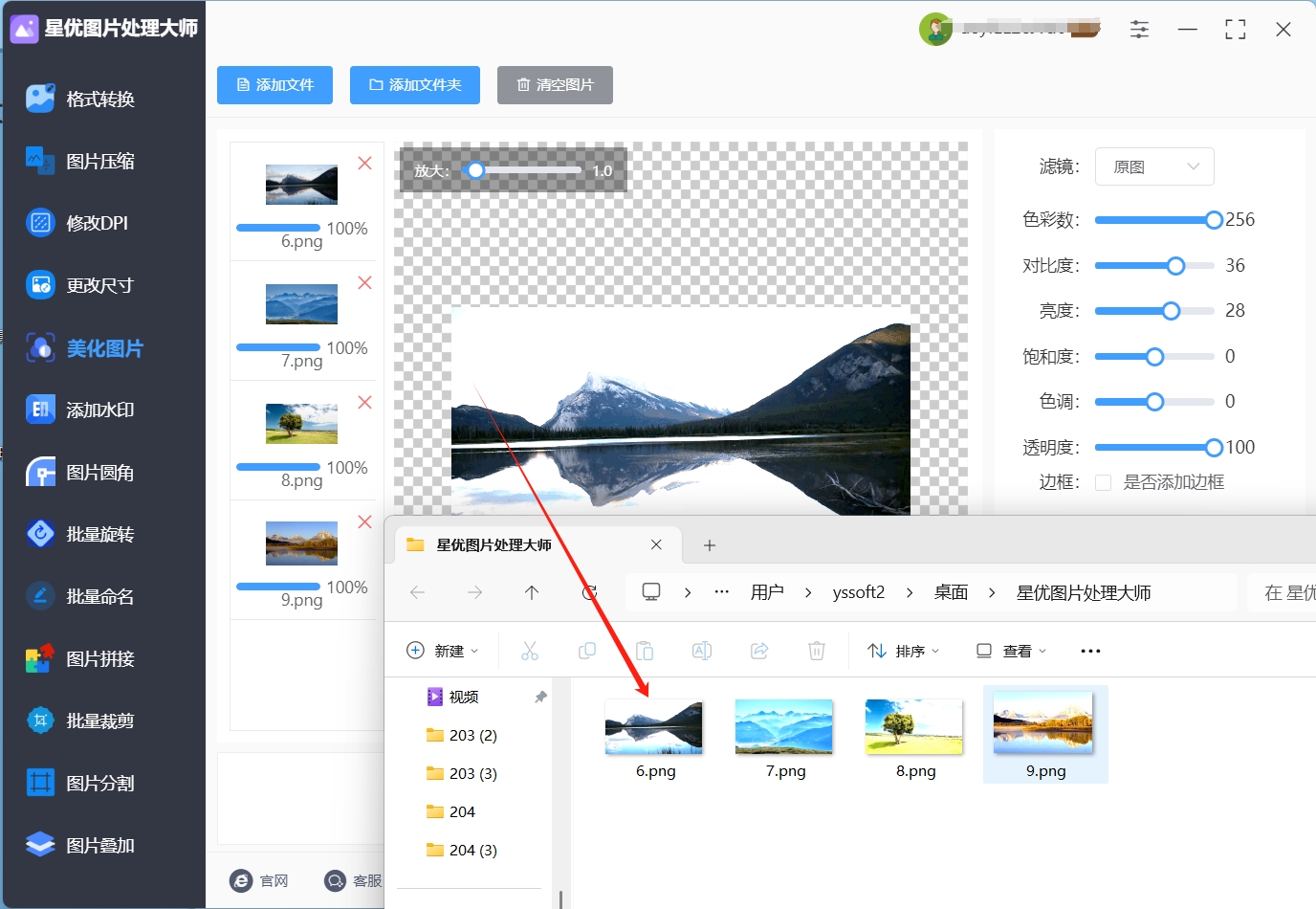
Task: Click the Delete trash icon in Explorer
Action: pyautogui.click(x=817, y=651)
